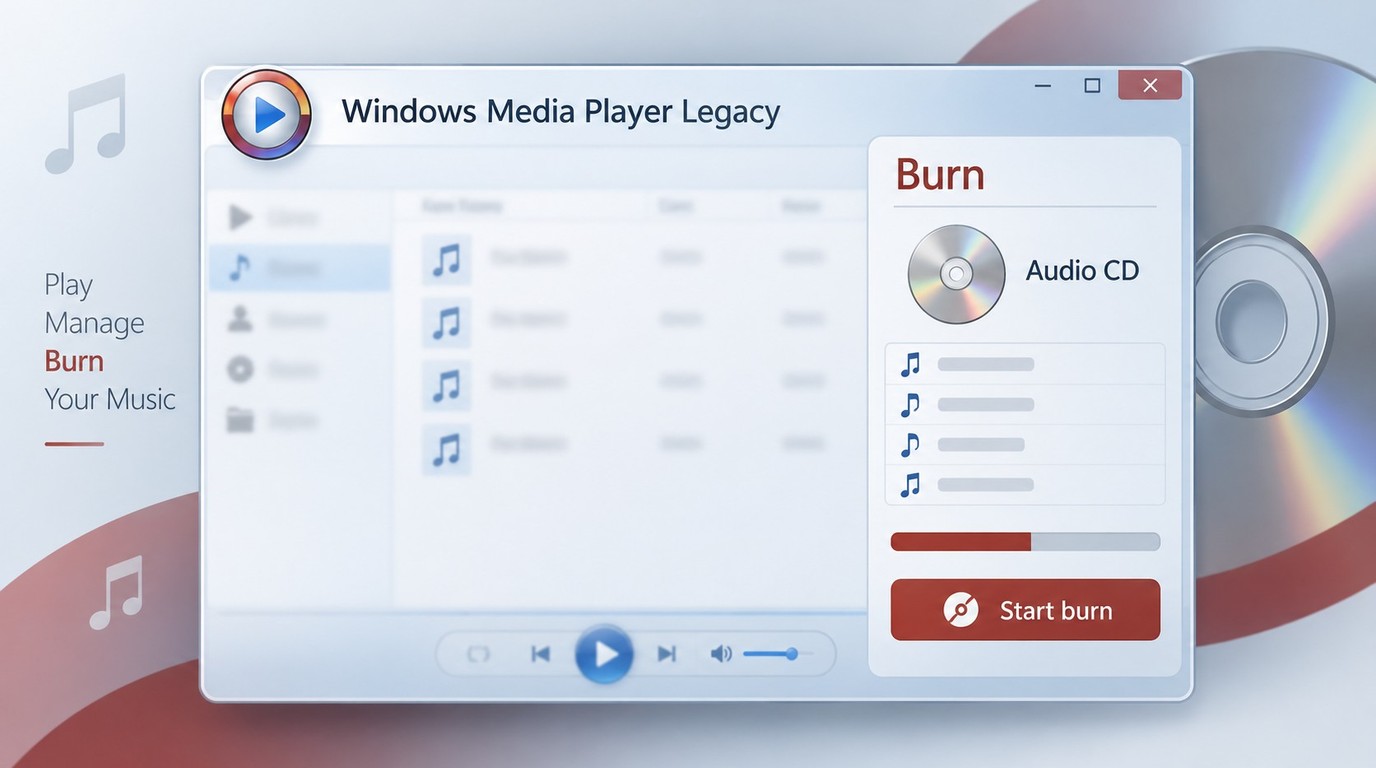Select the highlighted Music note sidebar item
Screen dimensions: 1376x768
pyautogui.click(x=299, y=268)
